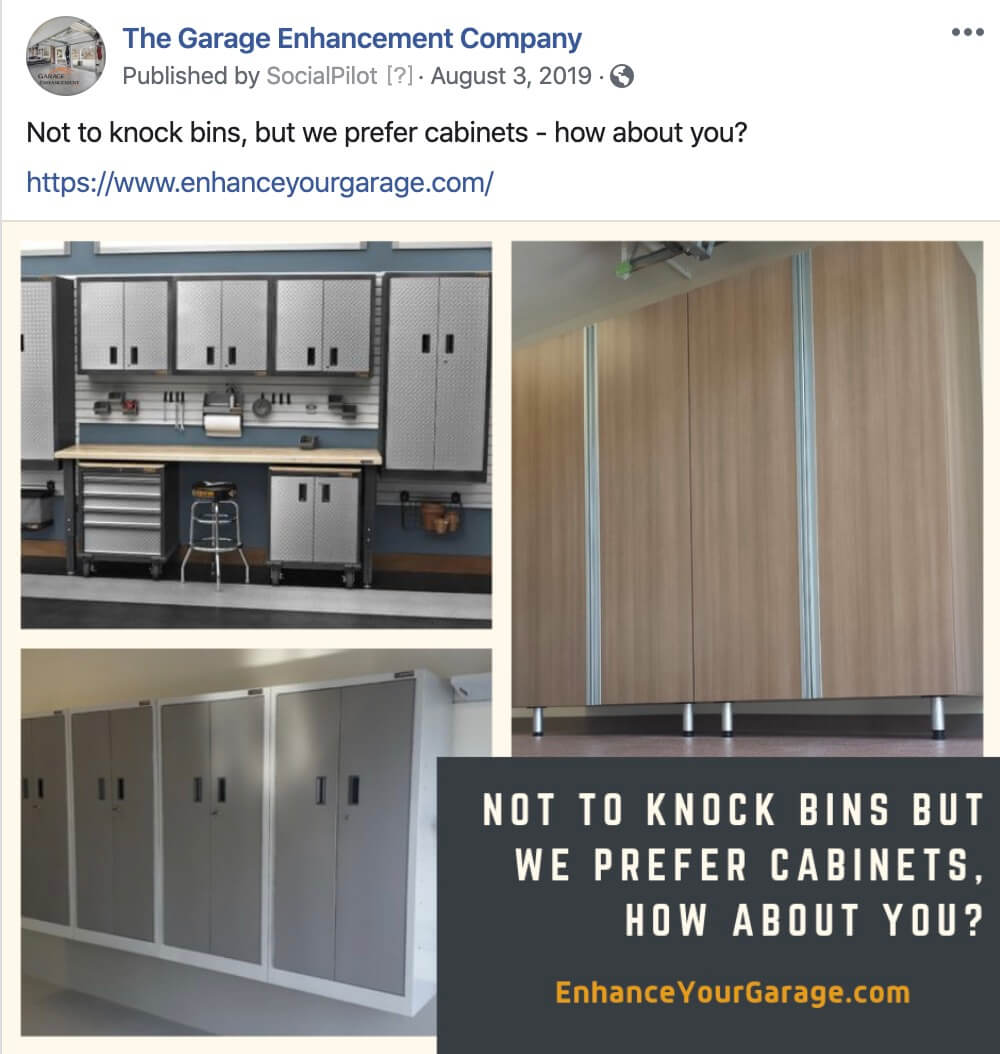Click the orange EnhanceYourGarage.com banner text
The height and width of the screenshot is (1054, 1000).
tap(733, 993)
